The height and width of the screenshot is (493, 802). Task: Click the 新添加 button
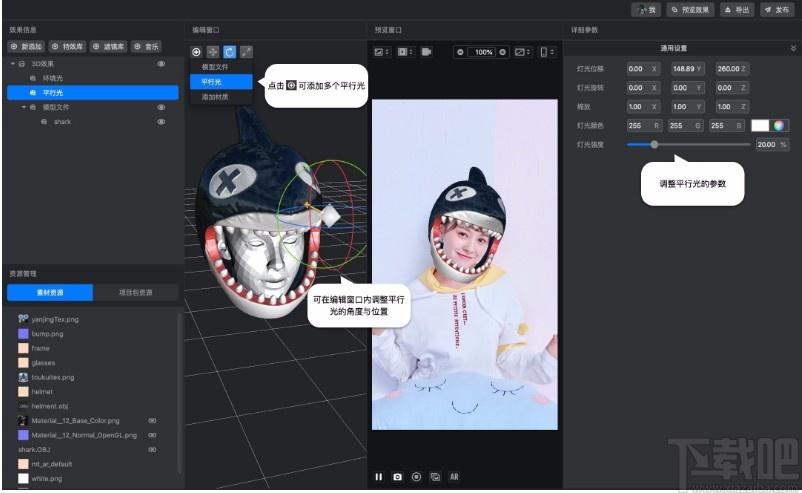(26, 47)
